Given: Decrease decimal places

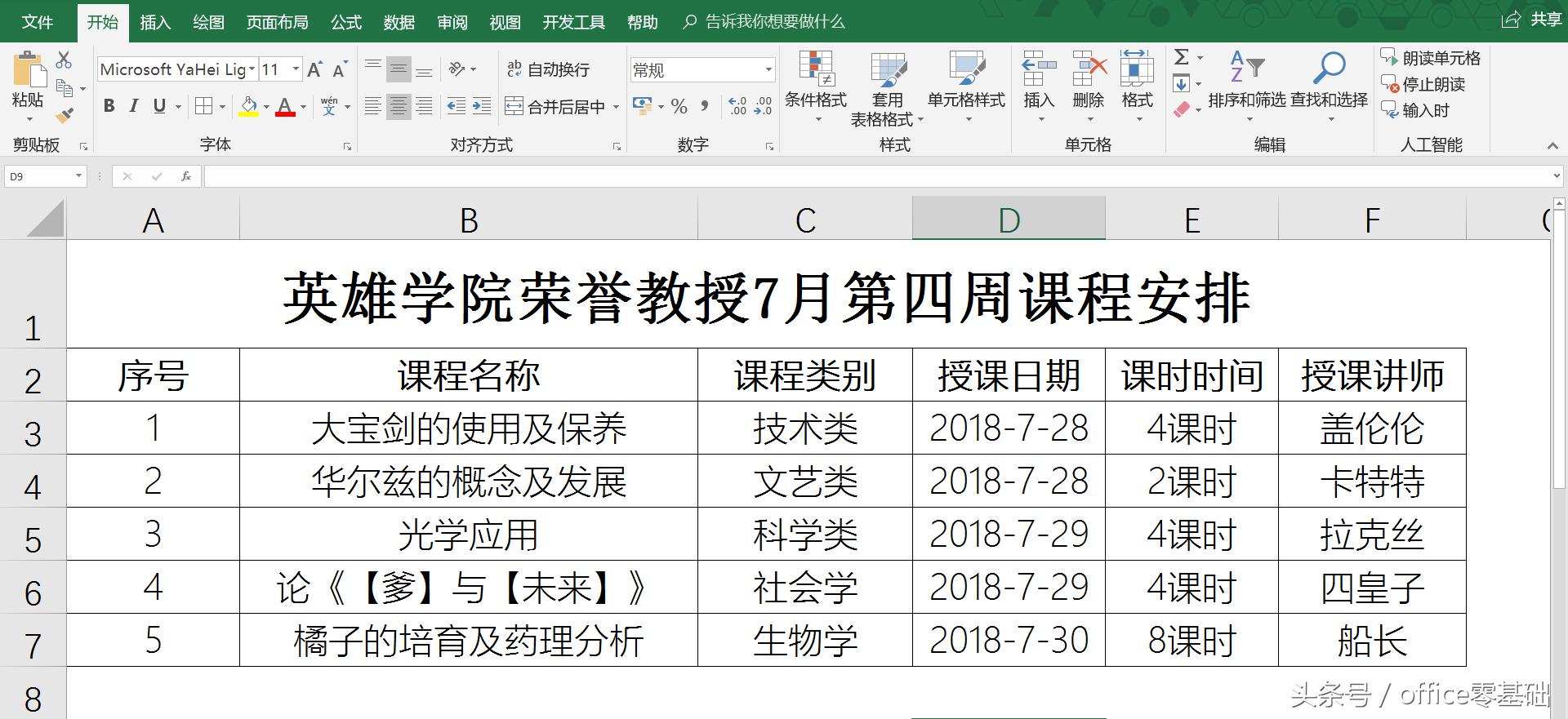Looking at the screenshot, I should [x=764, y=106].
